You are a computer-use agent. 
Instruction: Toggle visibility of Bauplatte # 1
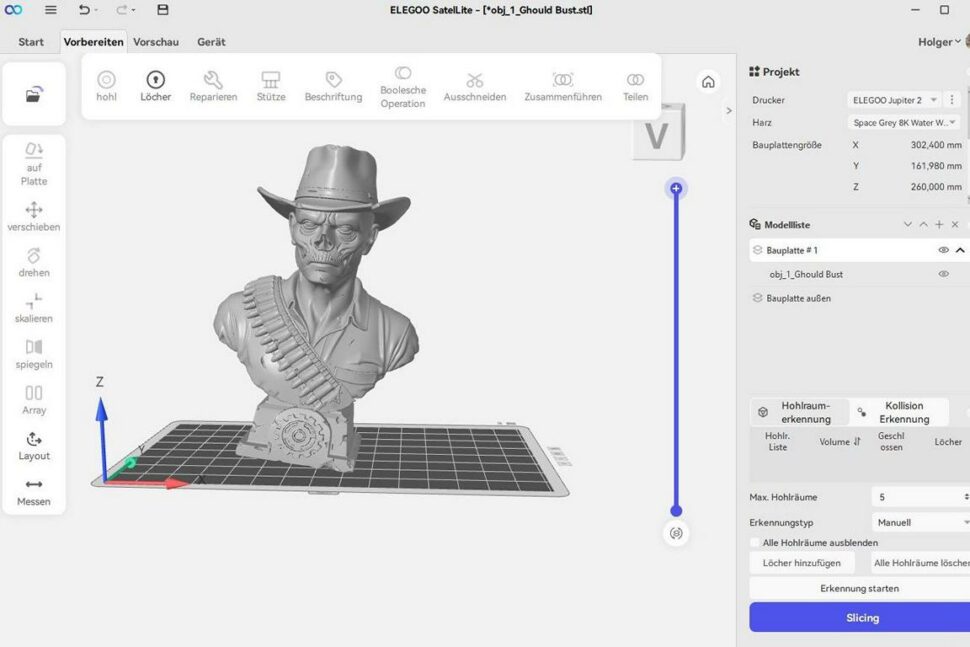pyautogui.click(x=943, y=250)
